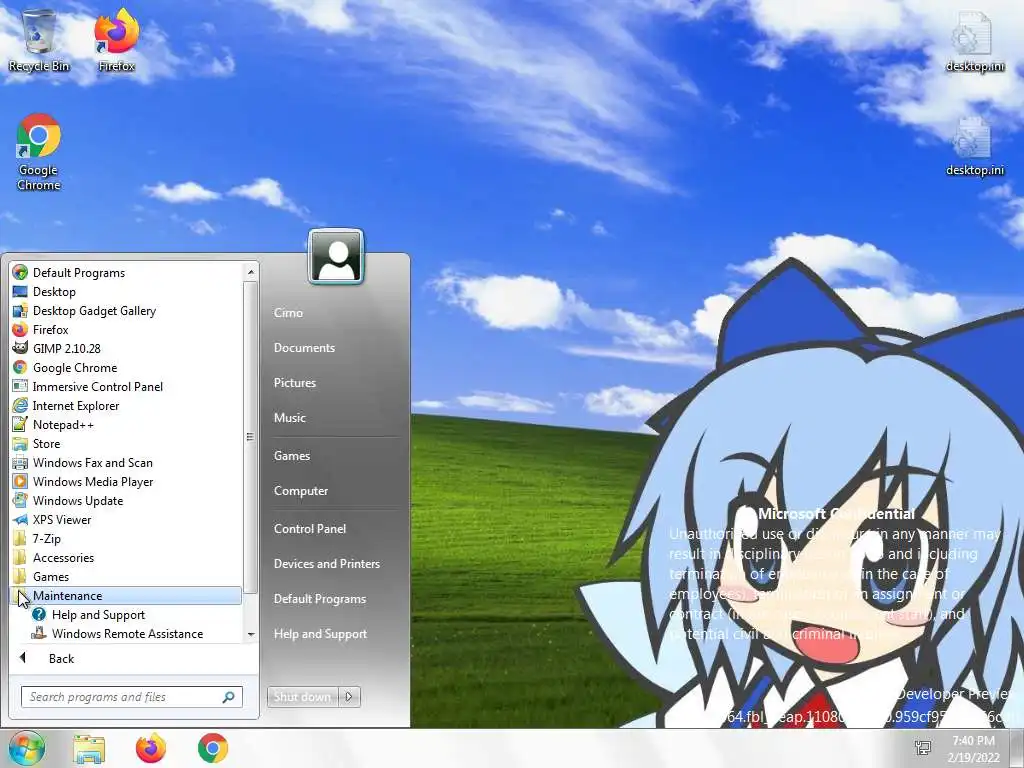The height and width of the screenshot is (768, 1024).
Task: Click the network tray icon
Action: [923, 748]
